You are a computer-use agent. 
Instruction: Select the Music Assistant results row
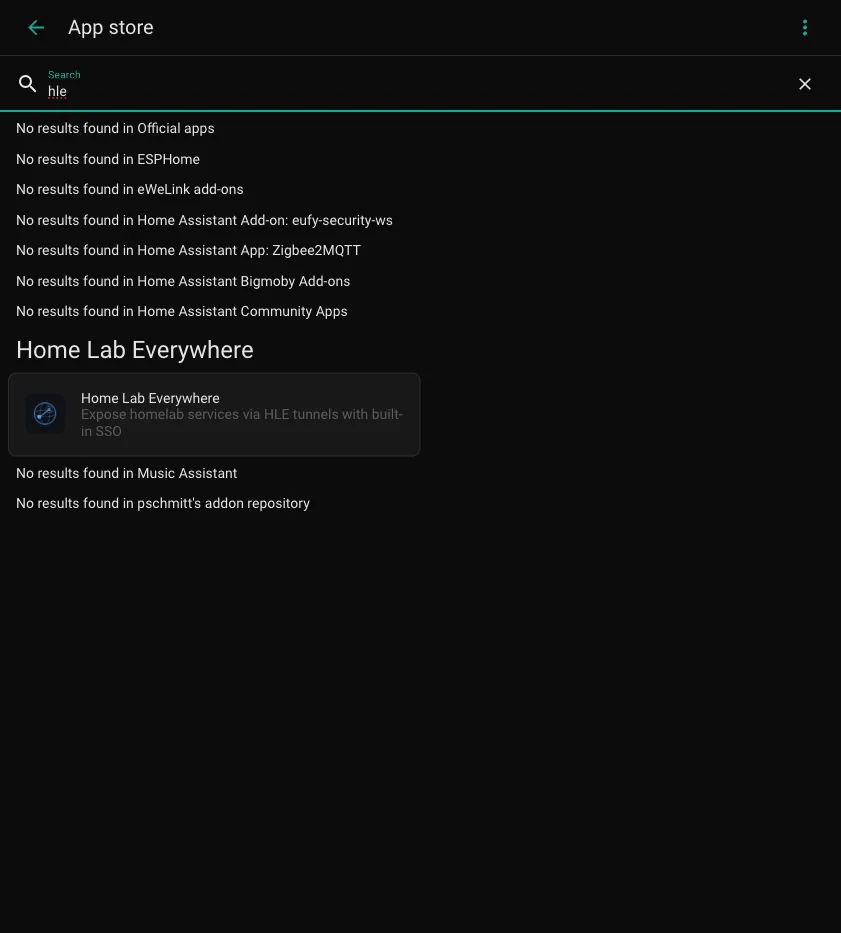pyautogui.click(x=126, y=472)
